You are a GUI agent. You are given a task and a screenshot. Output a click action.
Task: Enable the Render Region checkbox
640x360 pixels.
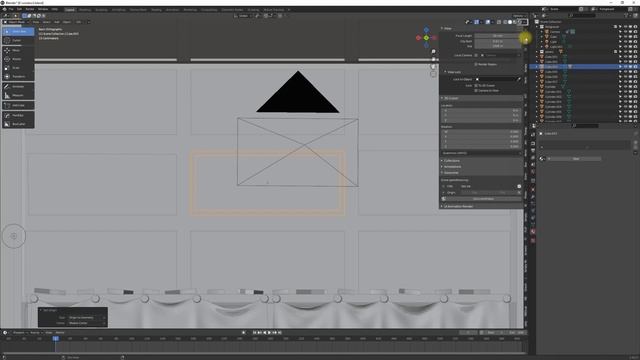[x=476, y=64]
